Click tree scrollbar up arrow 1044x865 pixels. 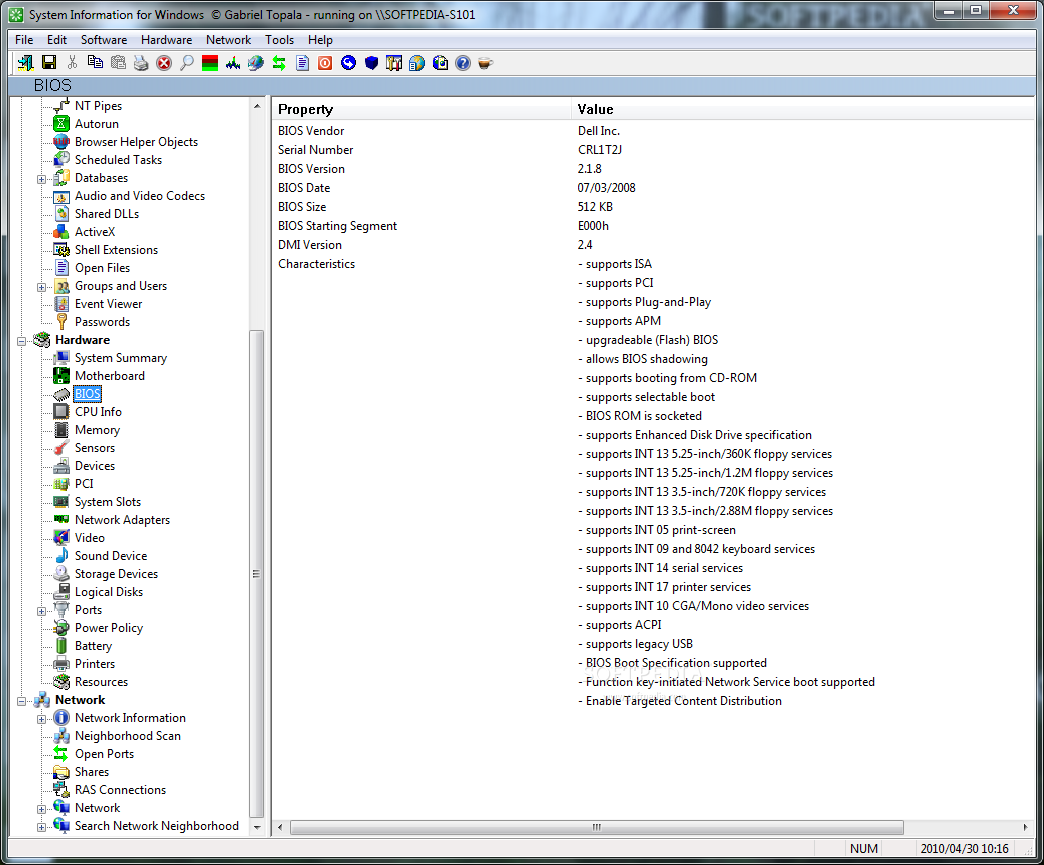(257, 106)
